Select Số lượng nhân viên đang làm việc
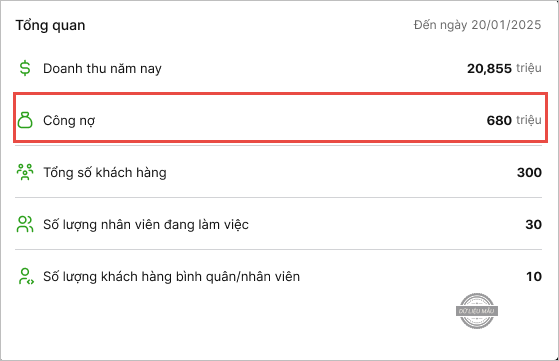The height and width of the screenshot is (361, 559). point(146,225)
